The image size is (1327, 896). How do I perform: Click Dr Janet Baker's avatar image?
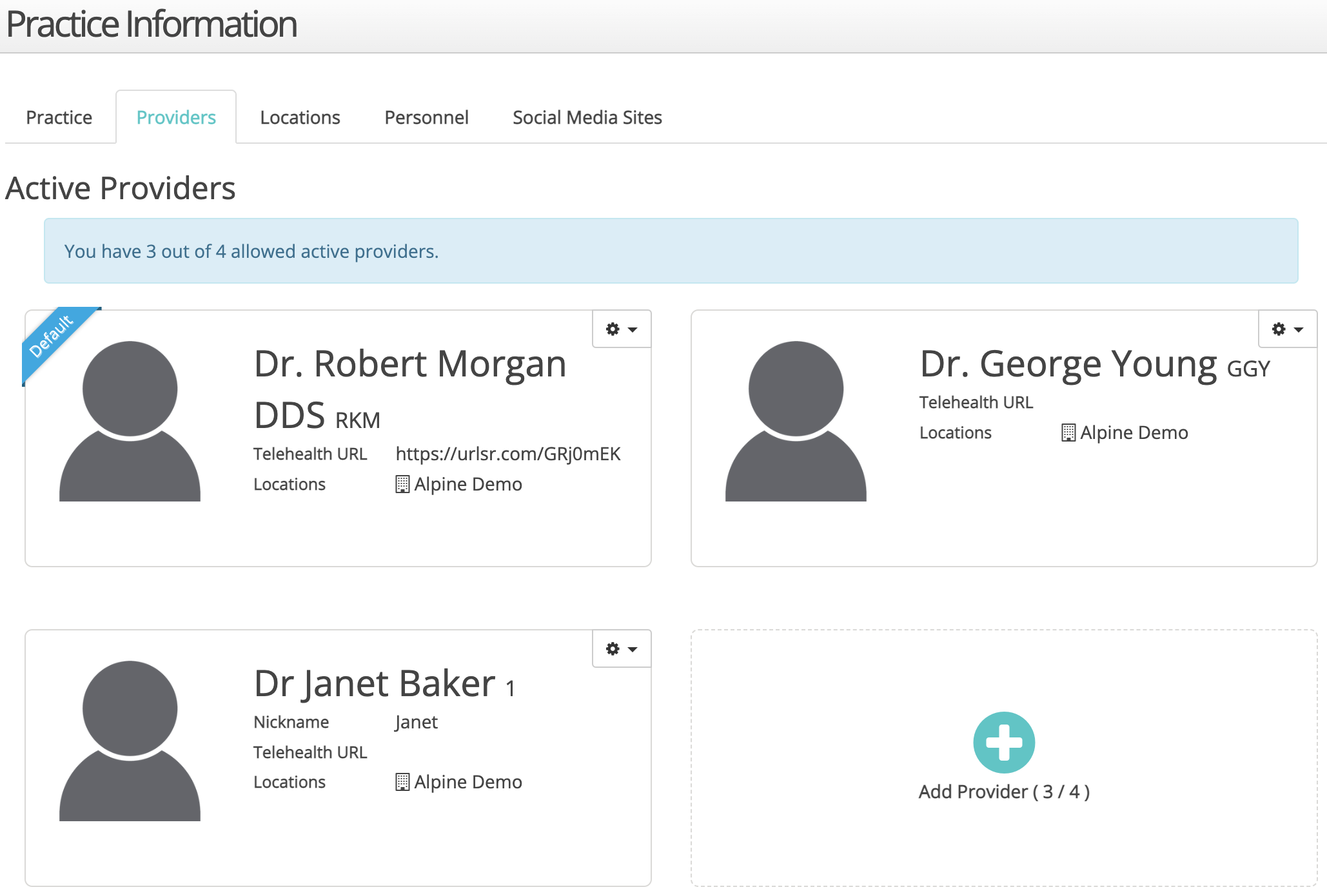point(130,741)
